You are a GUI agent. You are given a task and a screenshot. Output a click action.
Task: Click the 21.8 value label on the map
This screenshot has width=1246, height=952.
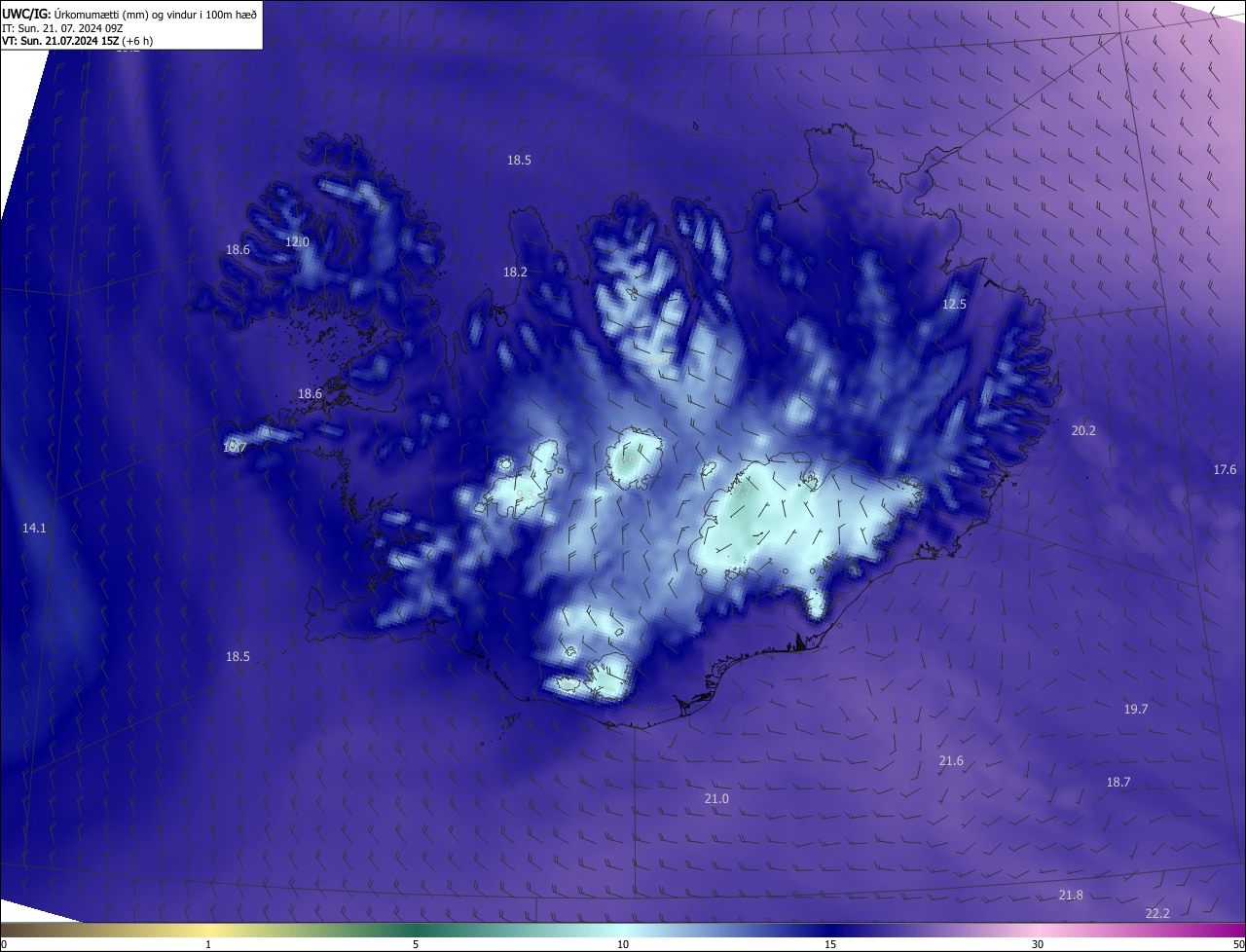point(1071,896)
